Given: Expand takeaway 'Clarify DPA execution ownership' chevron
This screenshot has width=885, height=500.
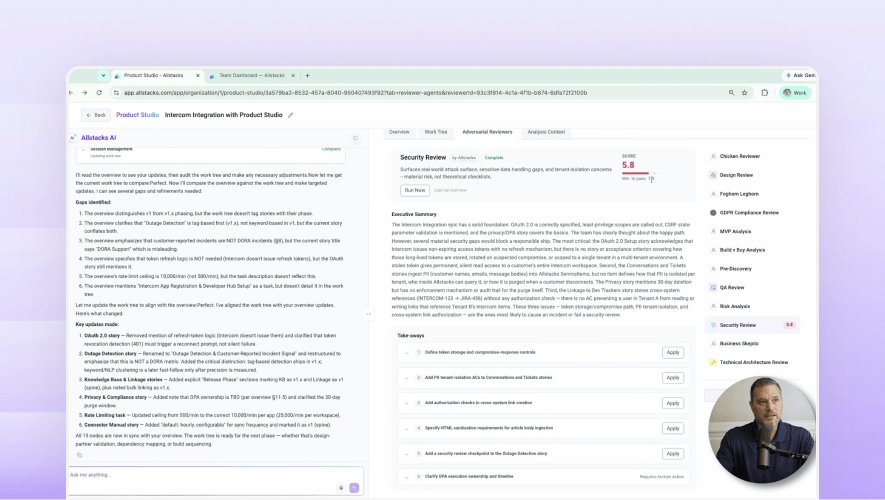Looking at the screenshot, I should point(406,477).
